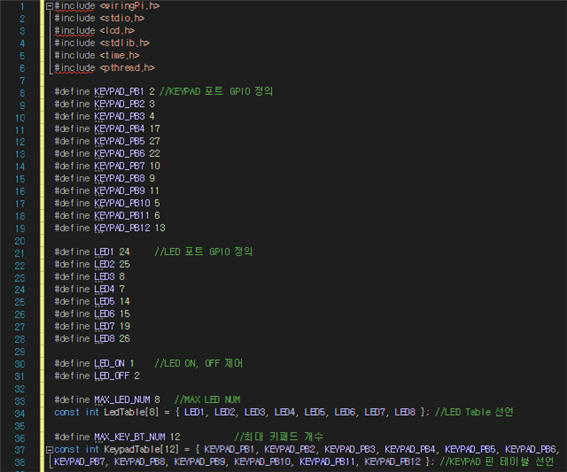The height and width of the screenshot is (472, 567).
Task: Click the LED_ON 1 define
Action: click(x=94, y=363)
